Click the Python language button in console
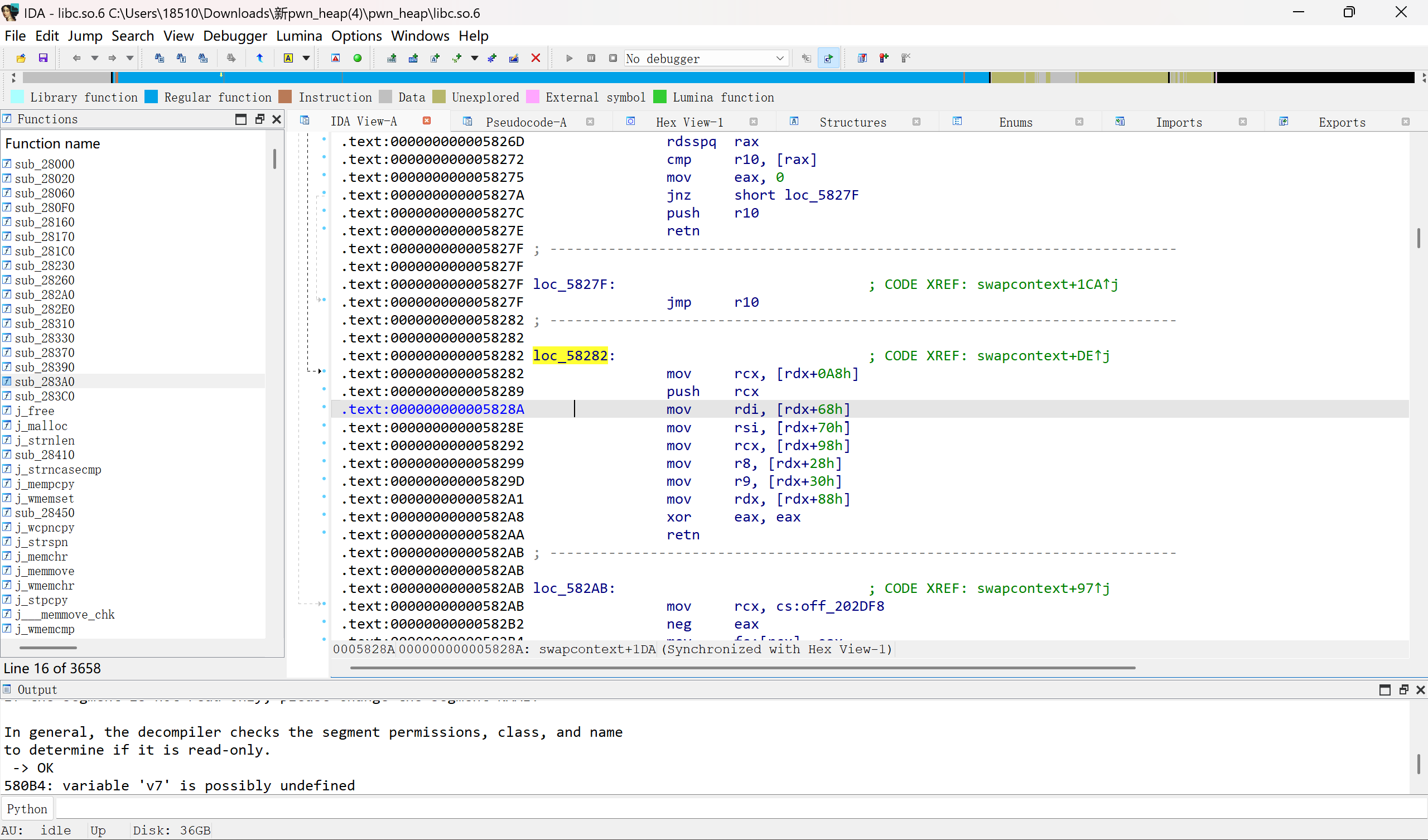The height and width of the screenshot is (840, 1428). click(x=27, y=809)
